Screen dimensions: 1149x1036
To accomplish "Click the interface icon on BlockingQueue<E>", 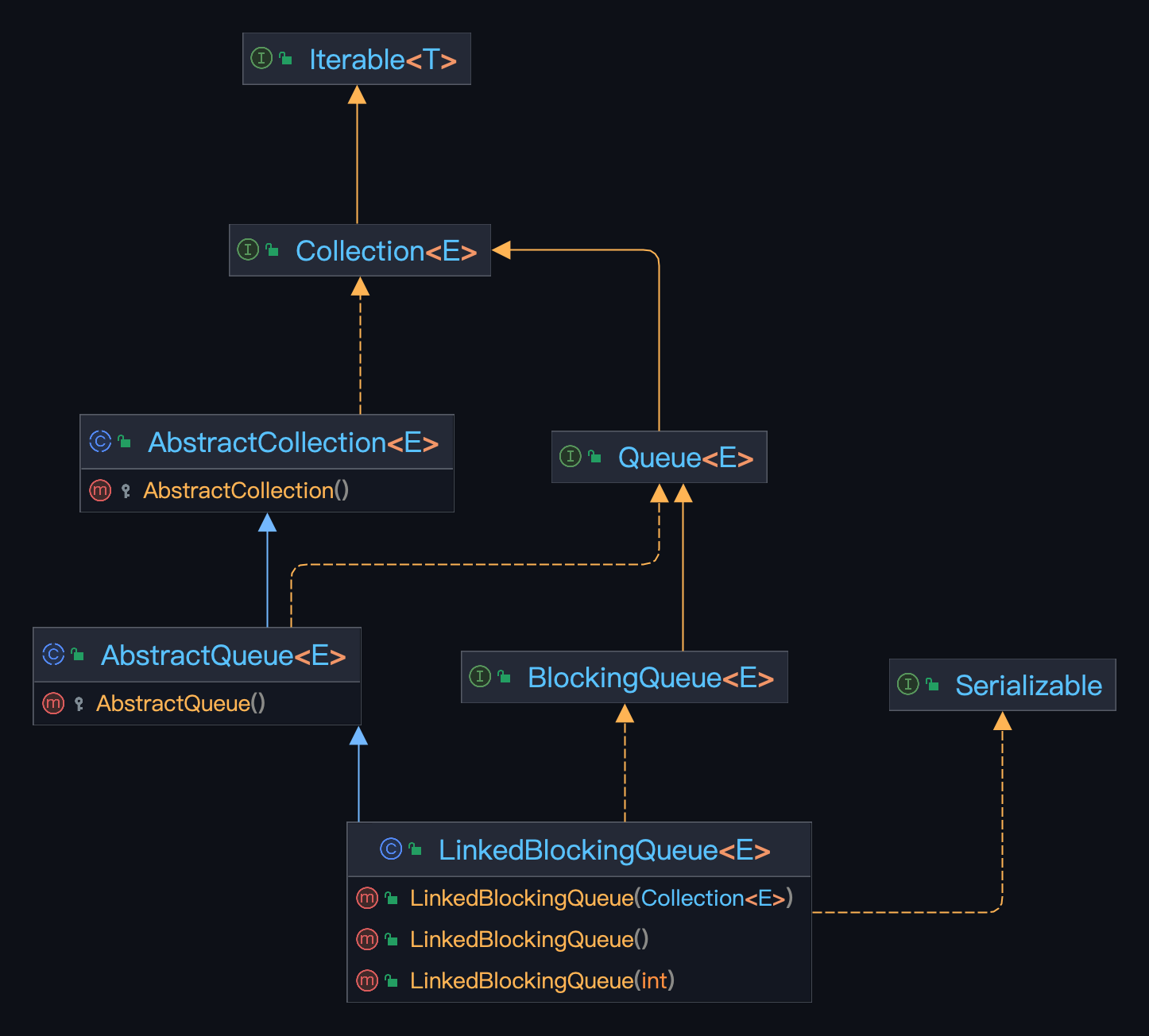I will click(480, 677).
